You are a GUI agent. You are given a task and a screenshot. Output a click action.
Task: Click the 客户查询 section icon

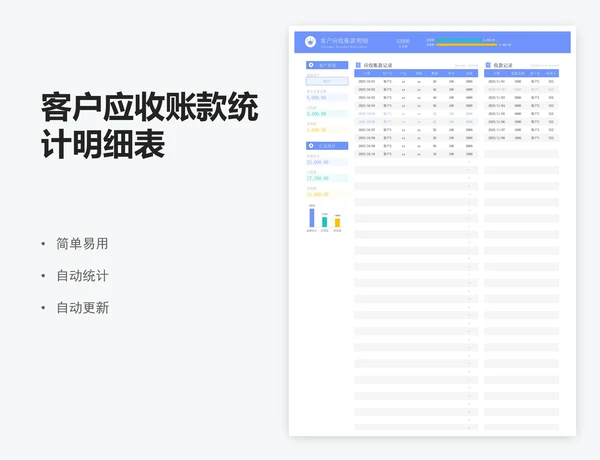311,65
